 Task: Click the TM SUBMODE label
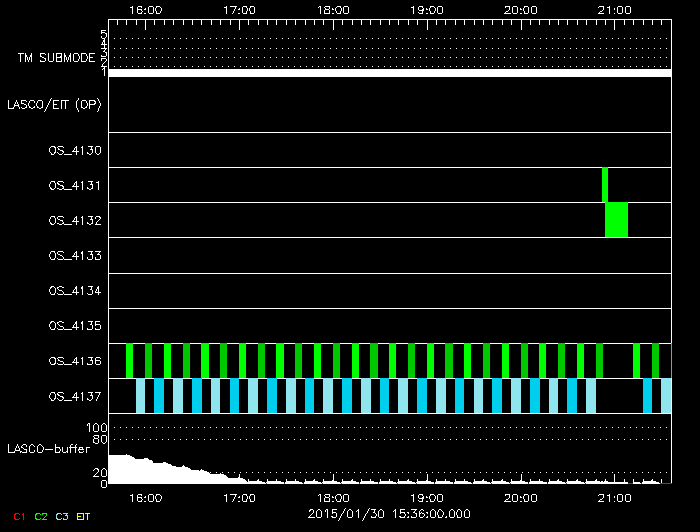[56, 57]
